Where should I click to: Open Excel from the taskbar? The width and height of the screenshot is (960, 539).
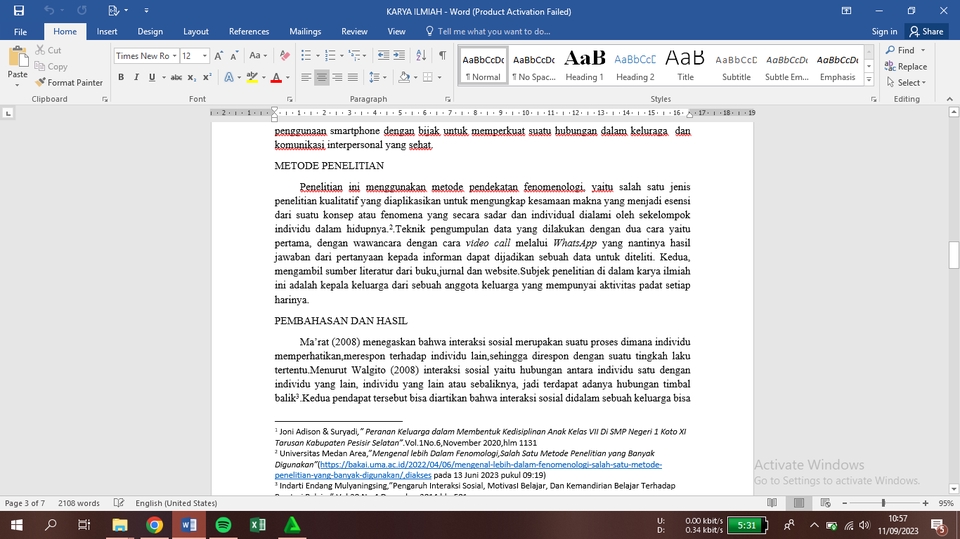click(x=258, y=525)
